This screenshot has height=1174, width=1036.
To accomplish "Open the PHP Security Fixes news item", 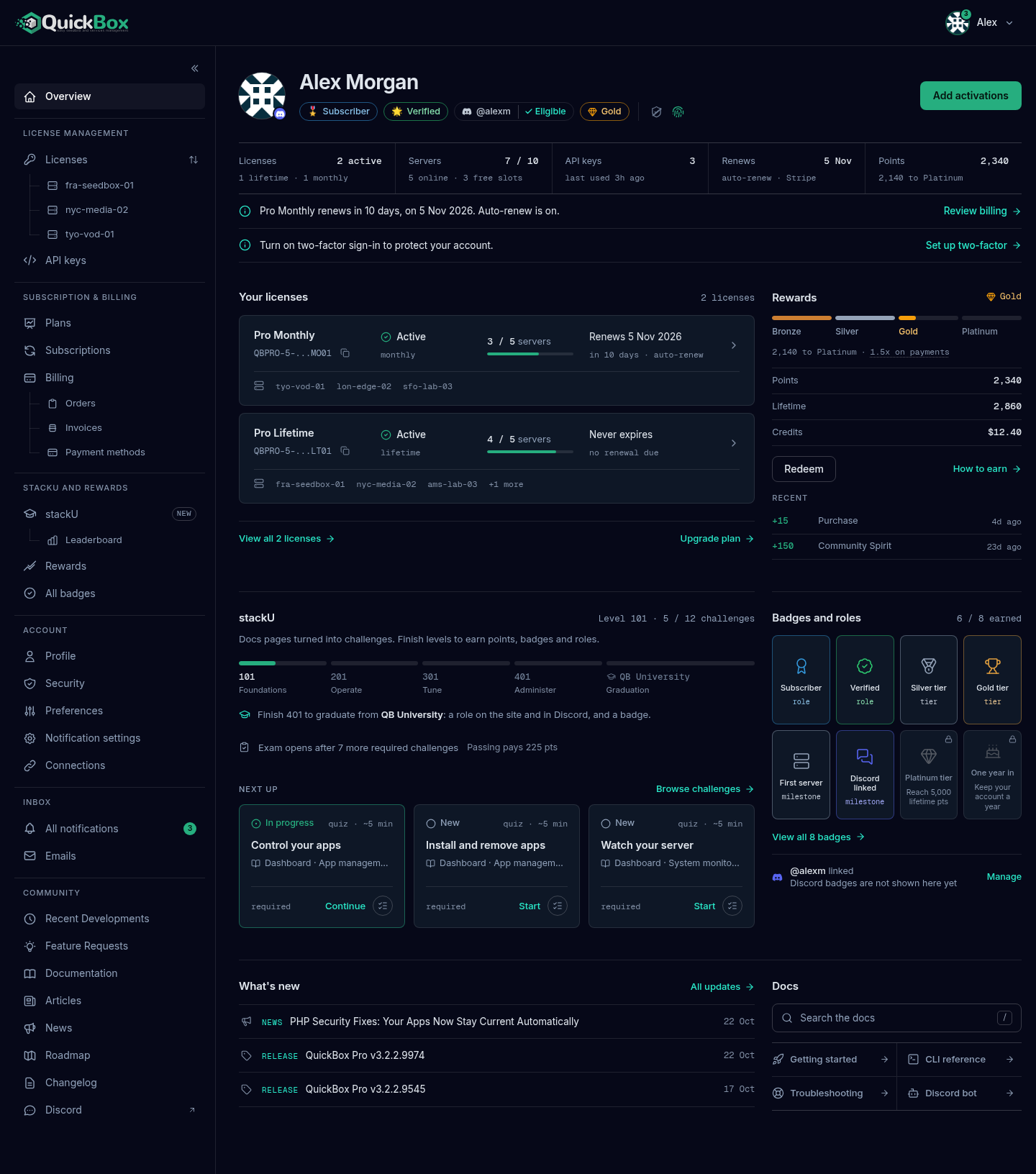I will [496, 1021].
